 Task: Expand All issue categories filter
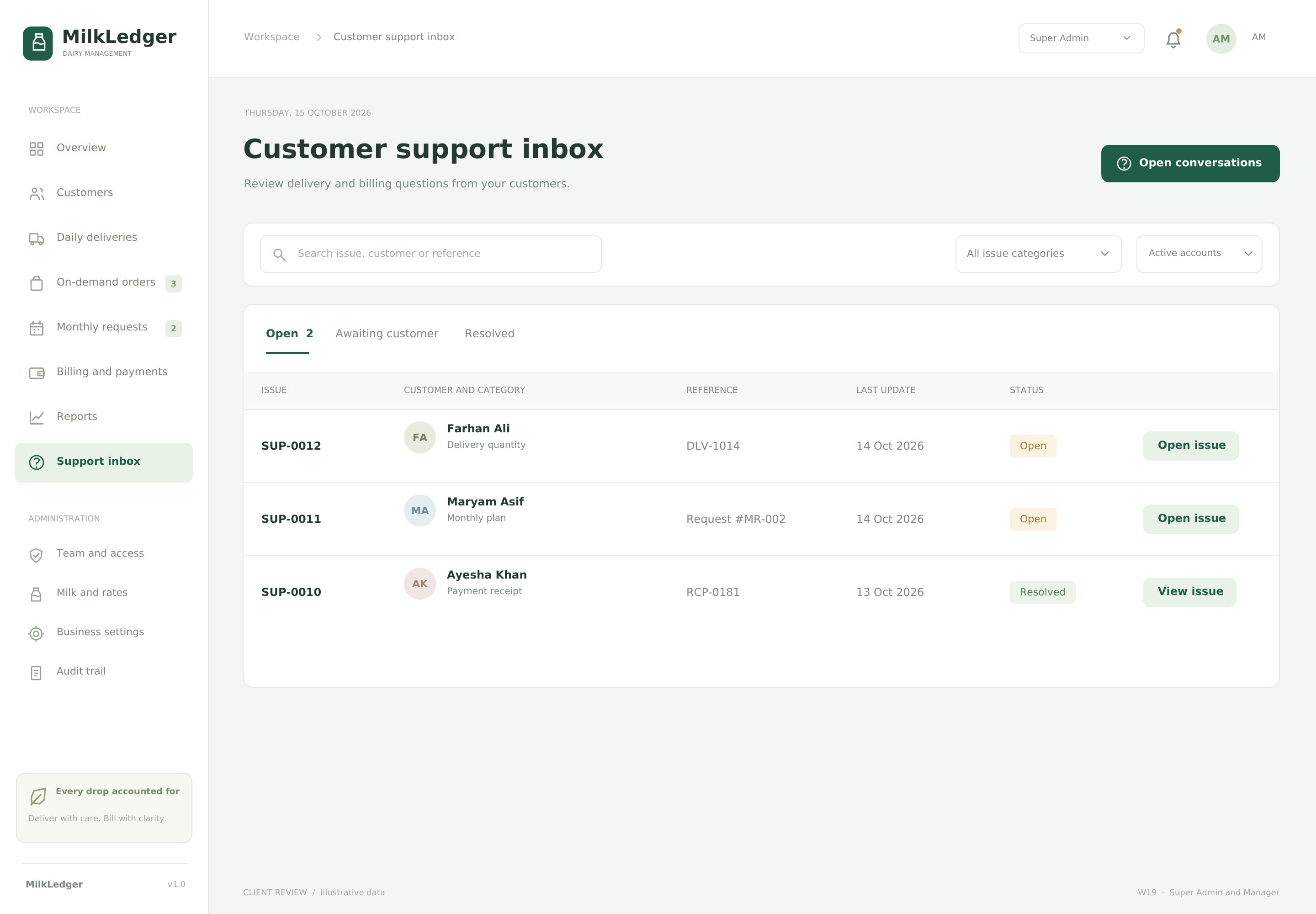click(x=1038, y=254)
